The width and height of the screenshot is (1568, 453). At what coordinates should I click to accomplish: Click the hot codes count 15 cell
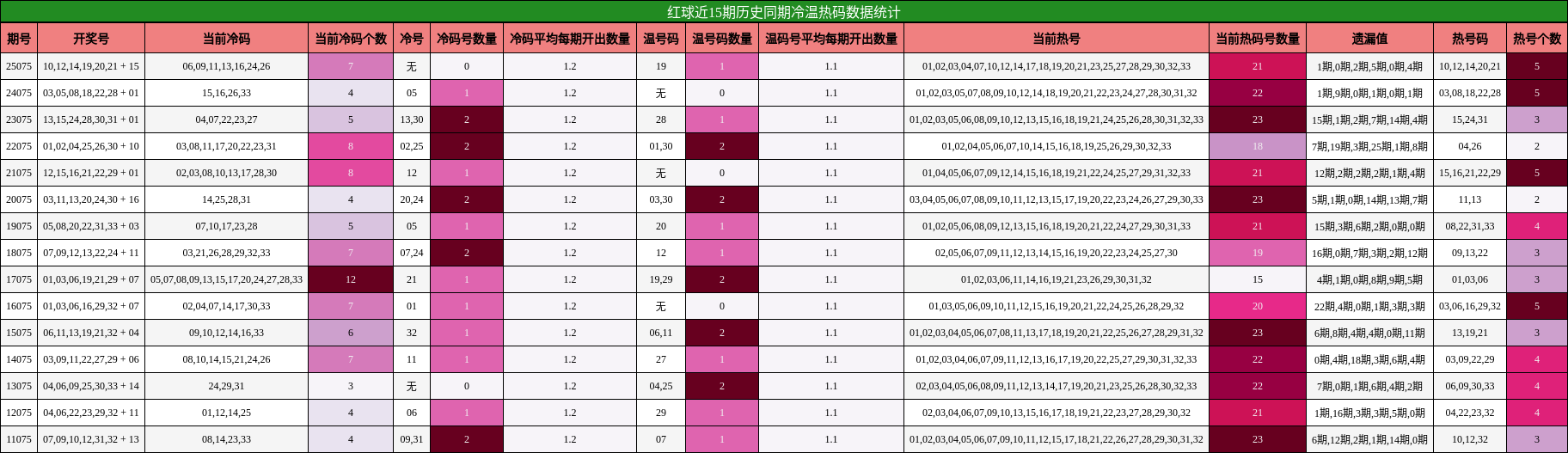click(x=1258, y=279)
